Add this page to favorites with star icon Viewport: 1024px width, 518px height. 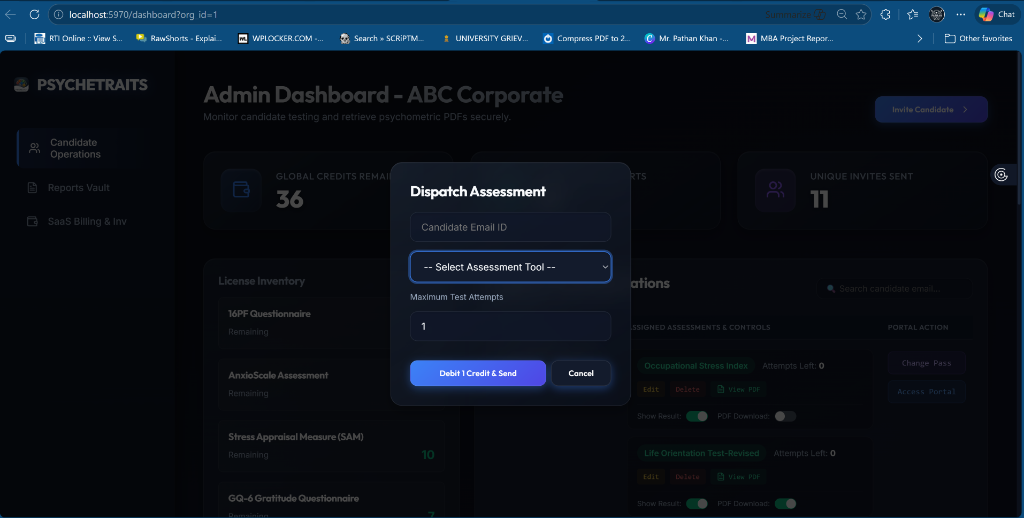[x=861, y=14]
